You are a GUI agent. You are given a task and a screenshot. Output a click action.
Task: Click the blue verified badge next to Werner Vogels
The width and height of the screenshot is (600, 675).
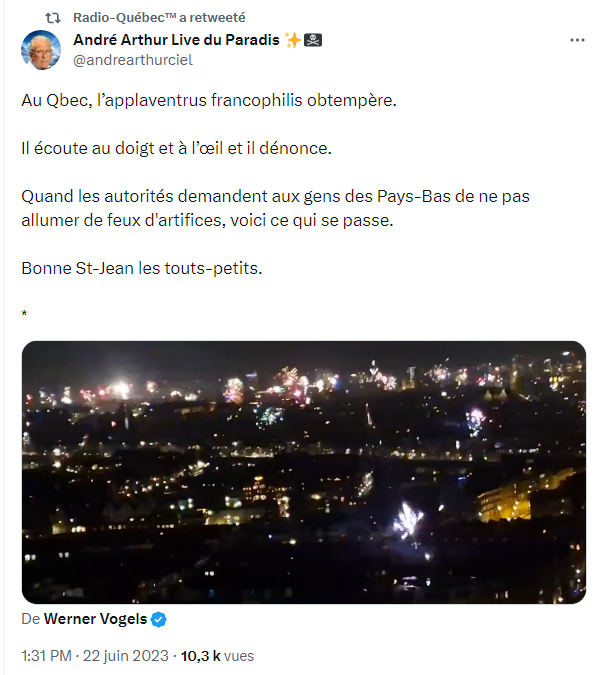point(159,619)
